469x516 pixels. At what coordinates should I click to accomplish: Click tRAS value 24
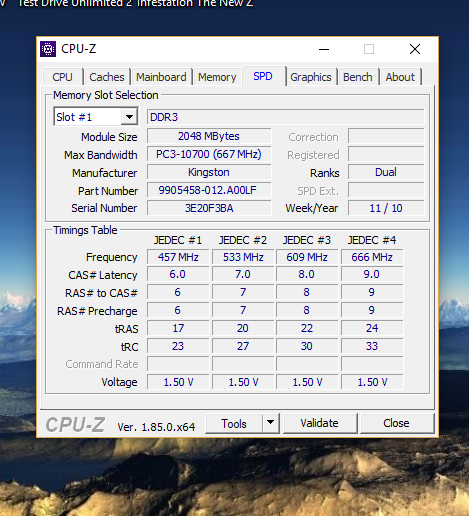tap(372, 328)
